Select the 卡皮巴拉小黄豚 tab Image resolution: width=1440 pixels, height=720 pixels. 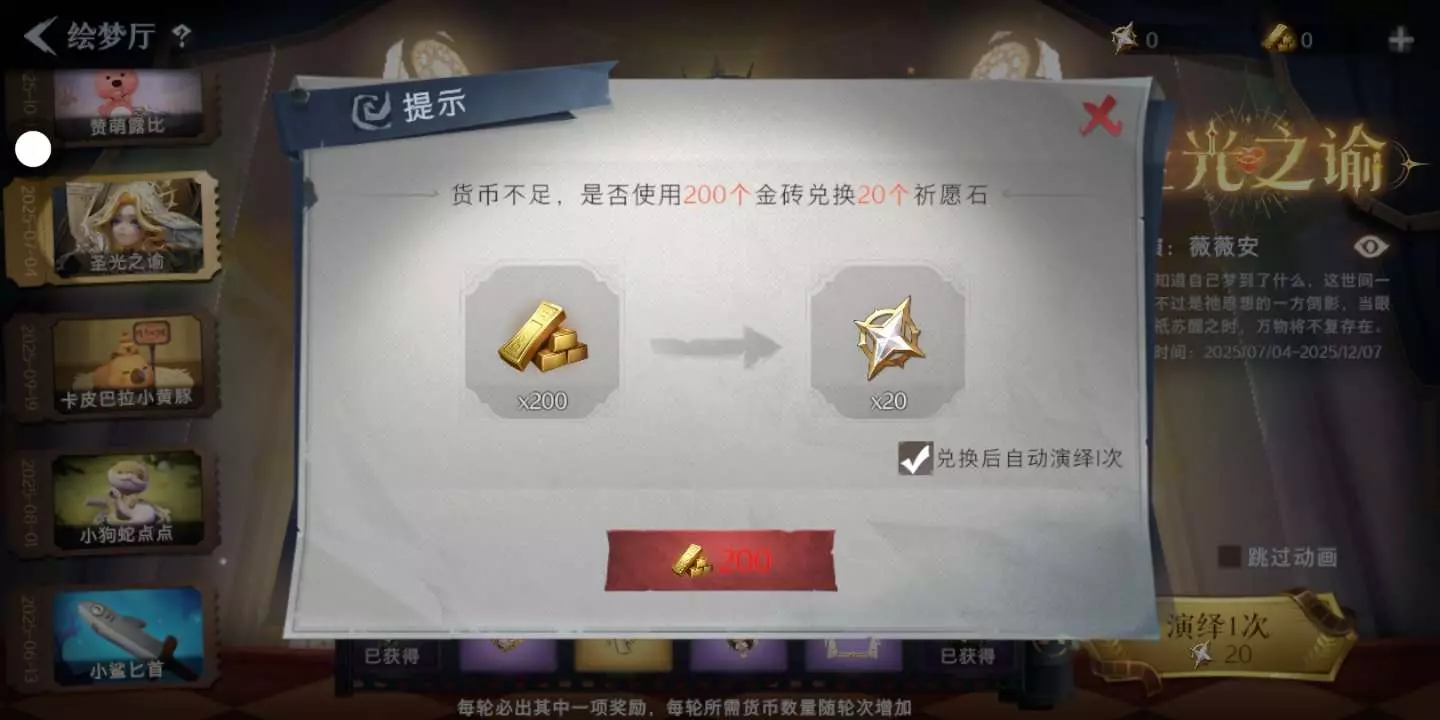[127, 365]
